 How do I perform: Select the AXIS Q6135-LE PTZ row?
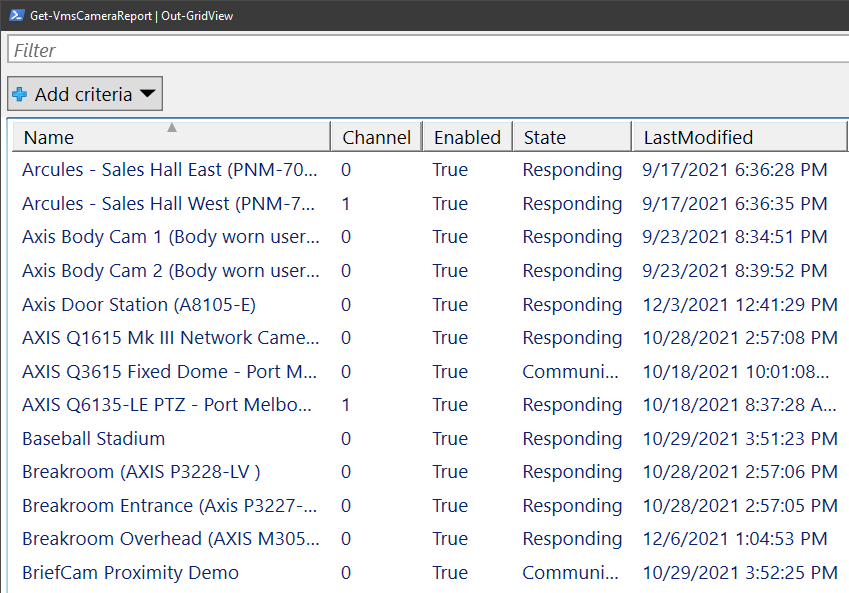point(430,405)
